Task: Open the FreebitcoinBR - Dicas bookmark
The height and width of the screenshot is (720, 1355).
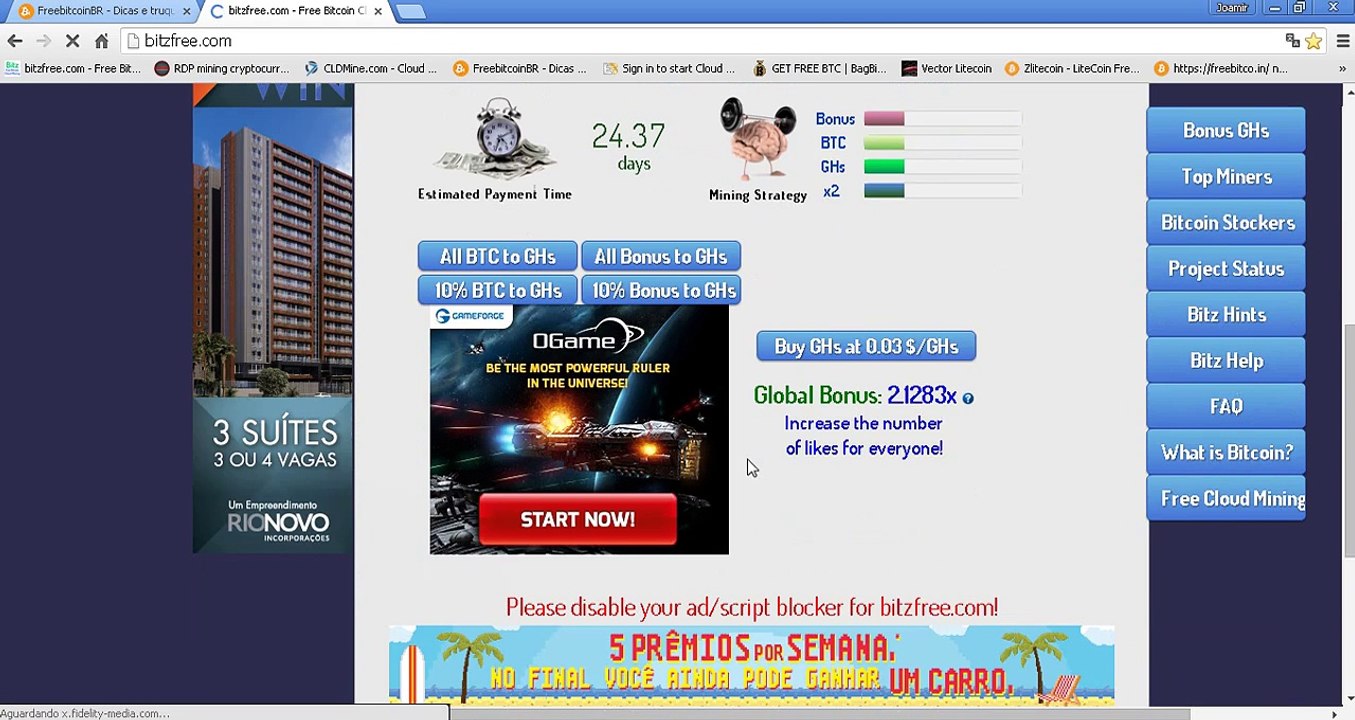Action: (x=520, y=69)
